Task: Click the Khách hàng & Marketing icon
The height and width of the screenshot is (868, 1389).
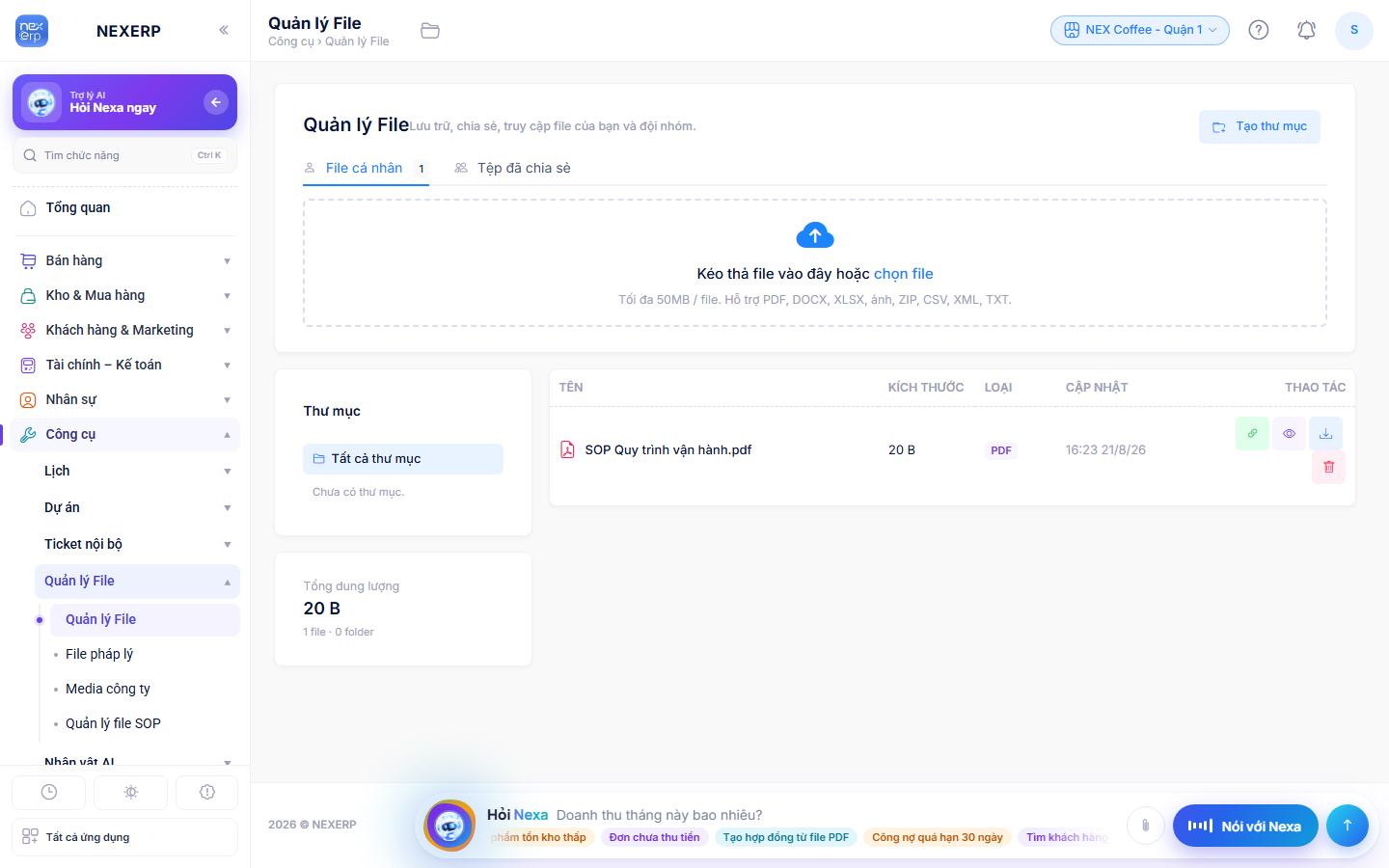Action: point(28,331)
